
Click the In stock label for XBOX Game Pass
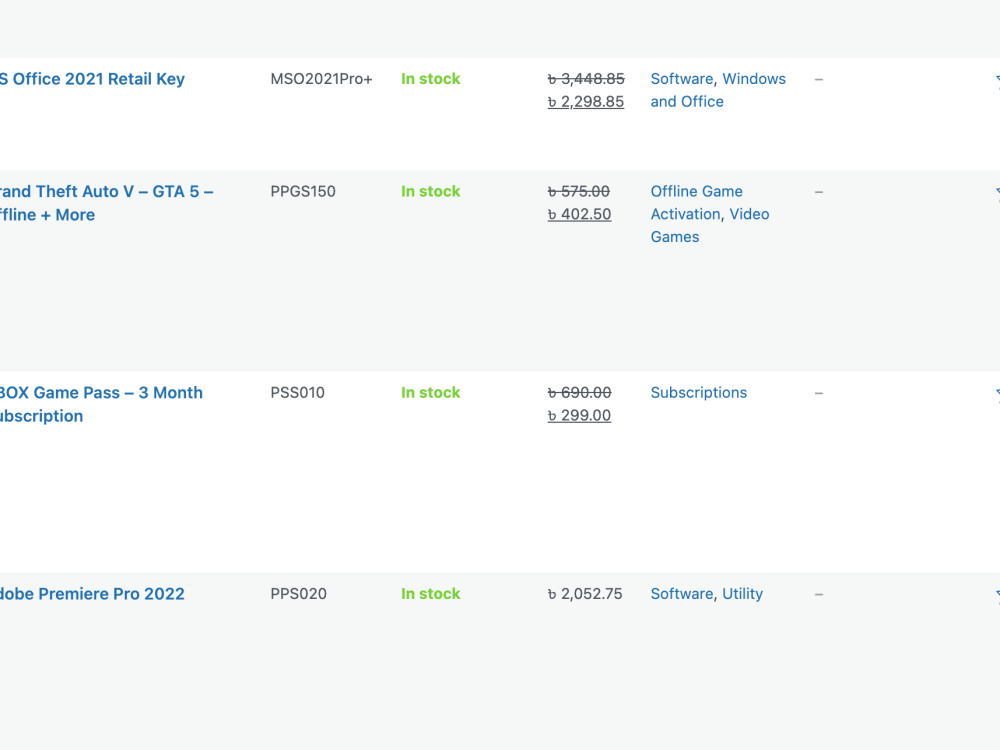[430, 392]
